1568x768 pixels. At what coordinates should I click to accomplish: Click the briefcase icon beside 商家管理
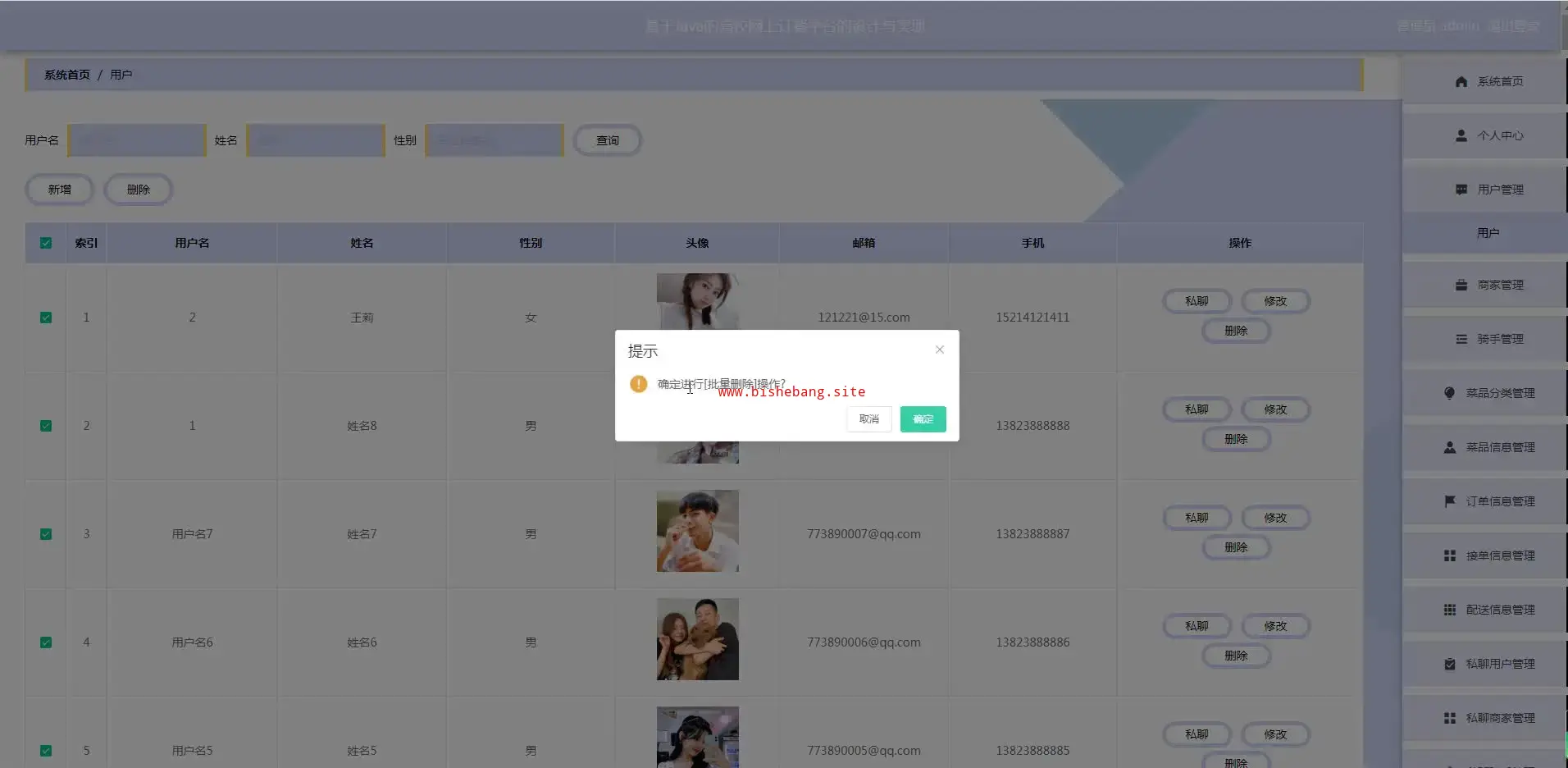(1461, 286)
